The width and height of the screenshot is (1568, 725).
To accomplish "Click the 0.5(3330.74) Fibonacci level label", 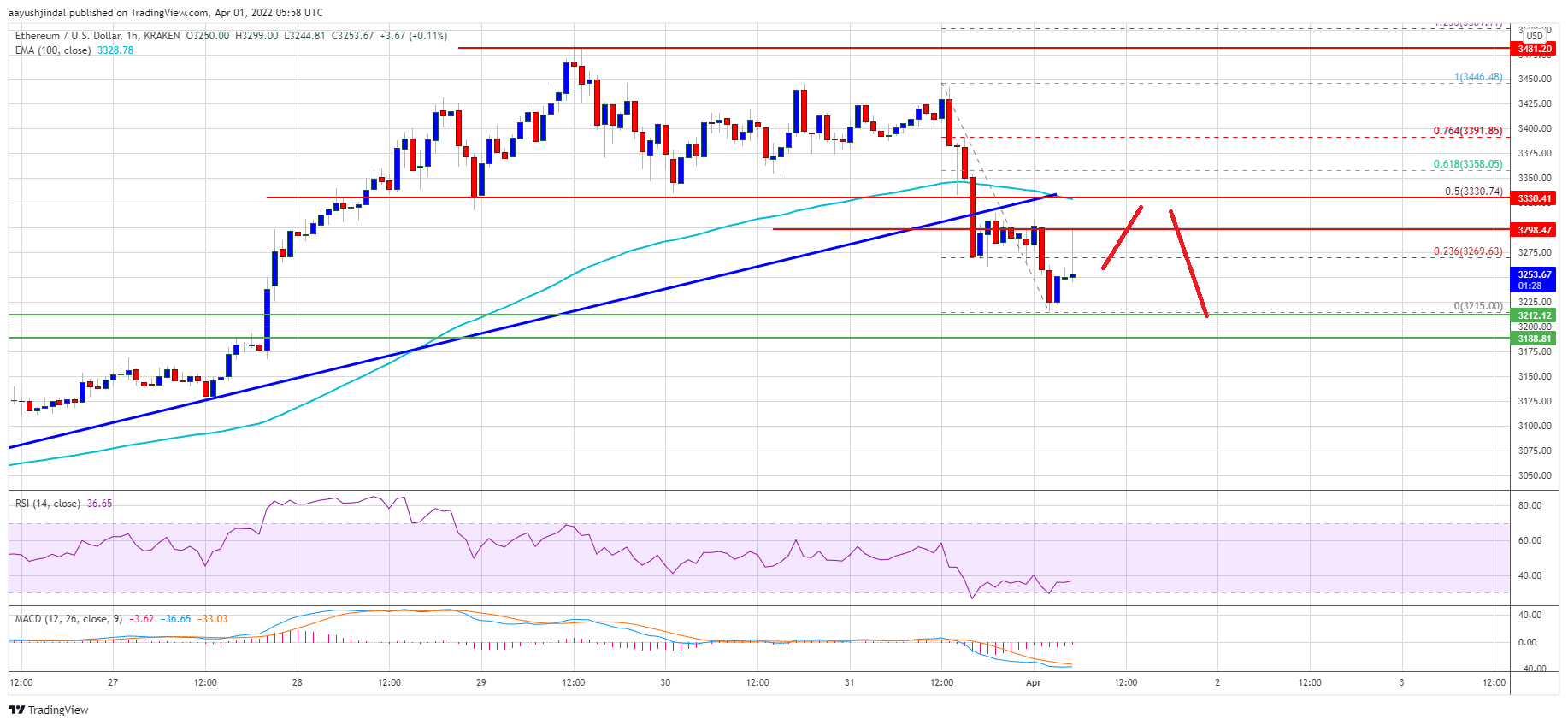I will 1474,192.
